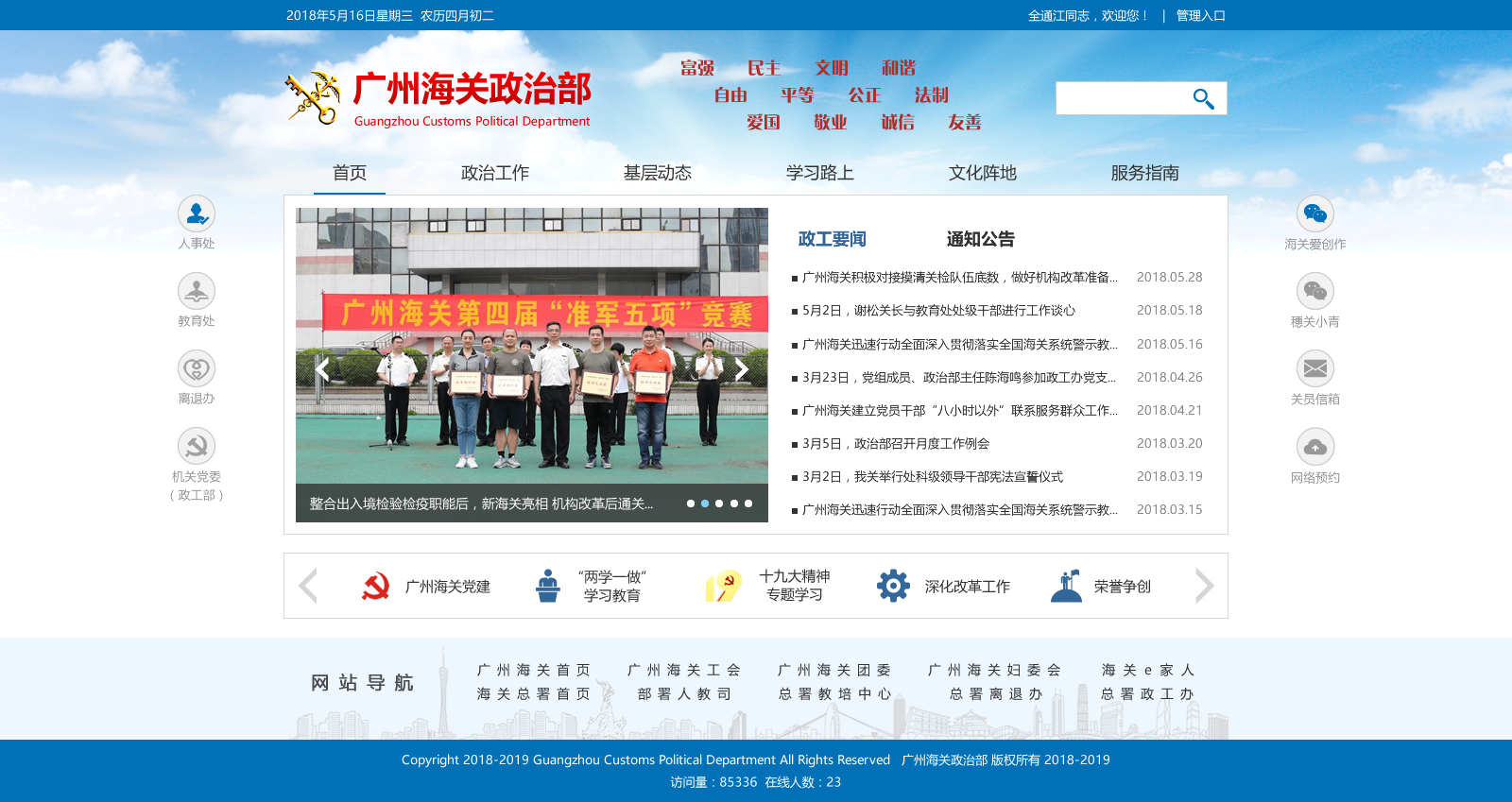Open the 教育处 sidebar icon

point(197,291)
